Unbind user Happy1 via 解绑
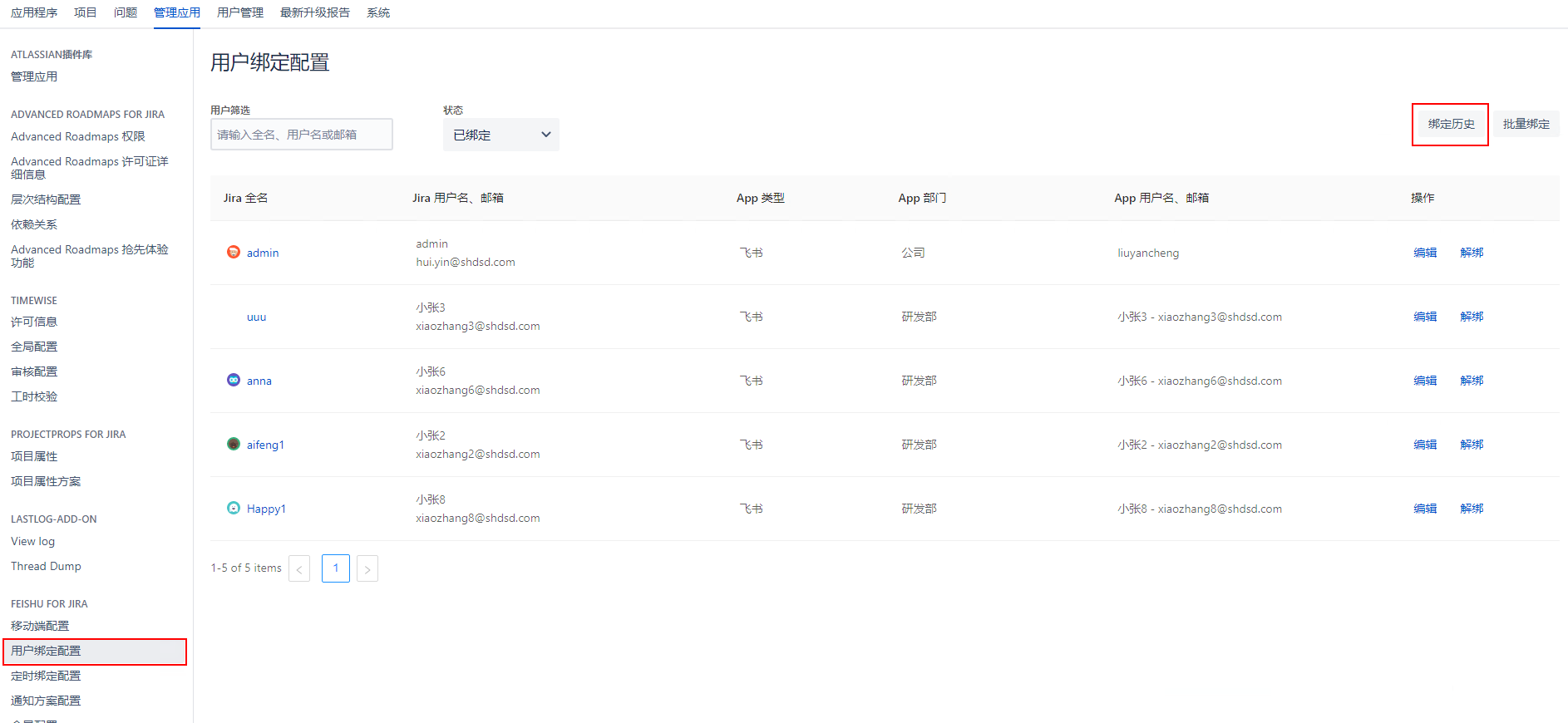The height and width of the screenshot is (723, 1568). [x=1472, y=509]
